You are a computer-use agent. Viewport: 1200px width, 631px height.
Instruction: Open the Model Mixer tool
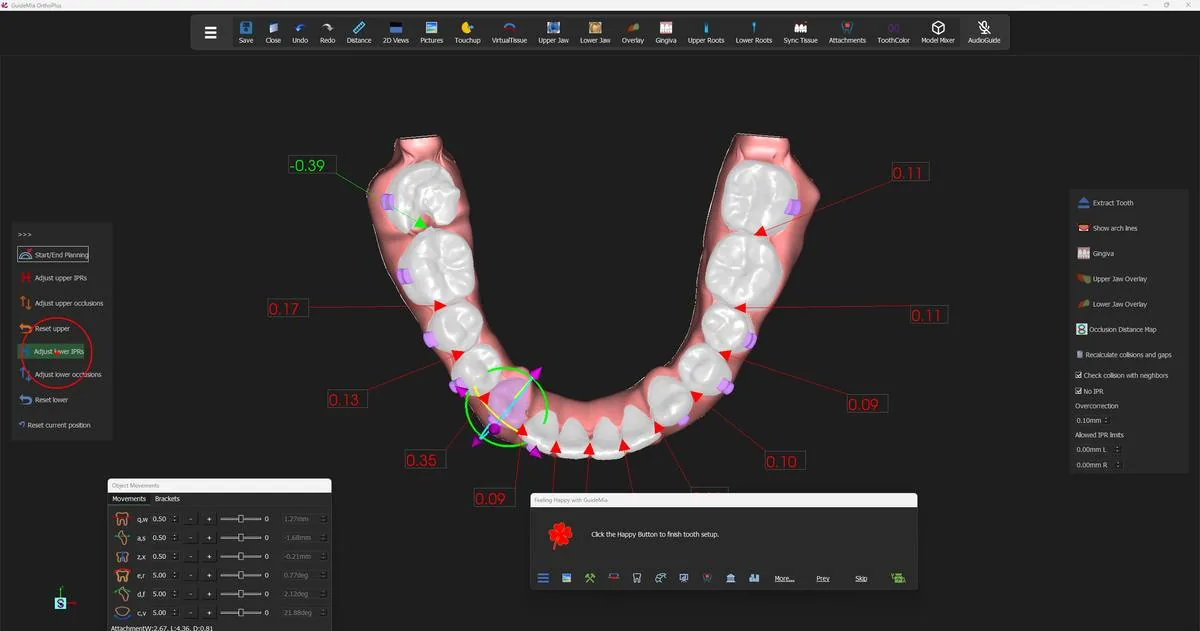pos(937,32)
